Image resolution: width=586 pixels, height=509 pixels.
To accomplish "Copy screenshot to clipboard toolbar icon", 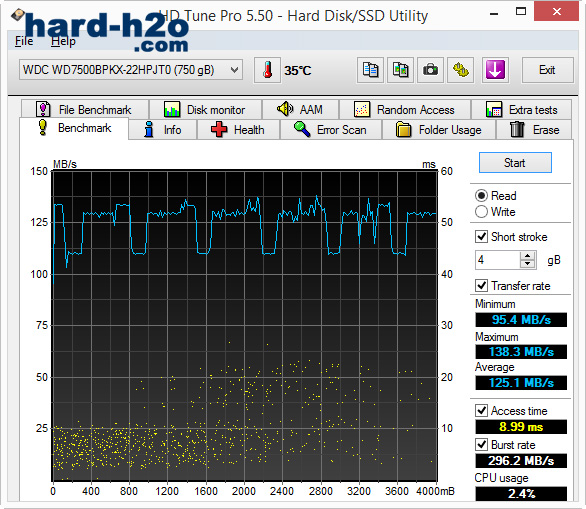I will click(x=400, y=70).
